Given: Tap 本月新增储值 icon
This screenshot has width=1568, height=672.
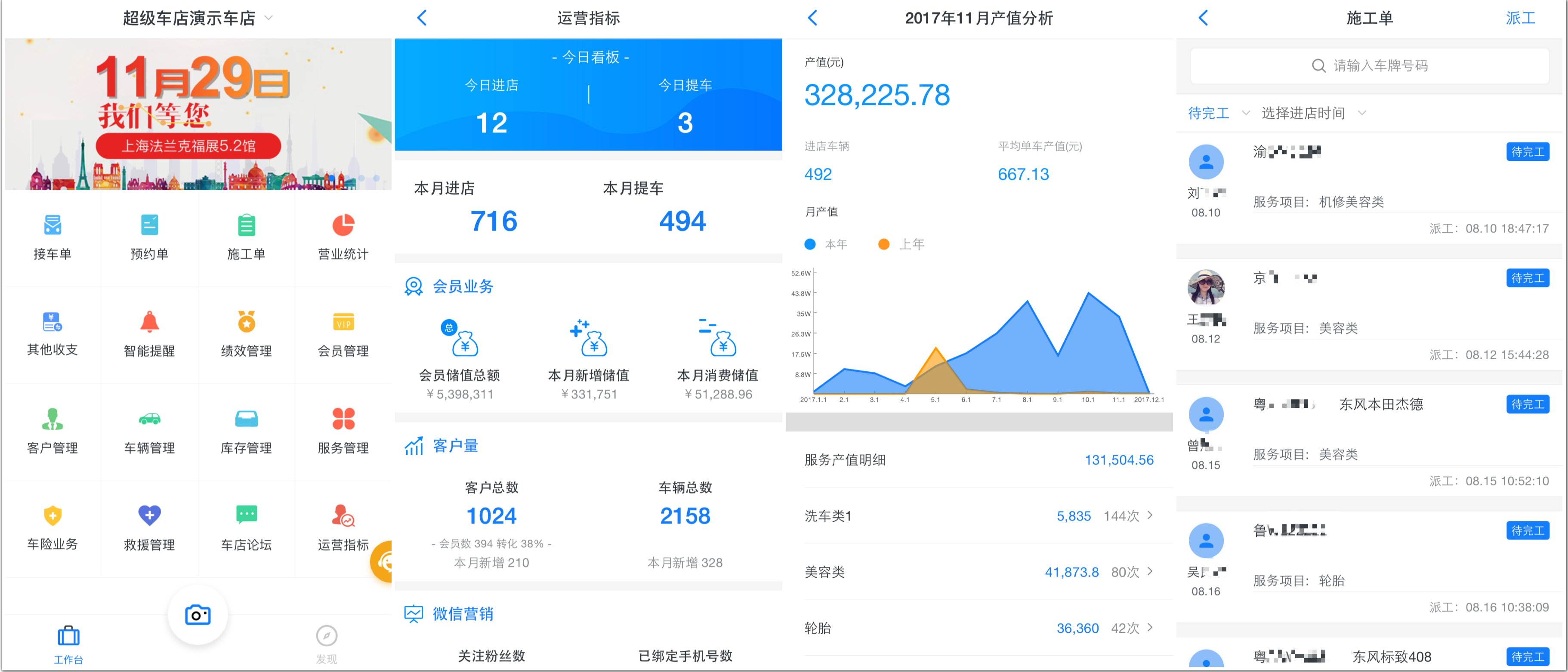Looking at the screenshot, I should [x=589, y=339].
